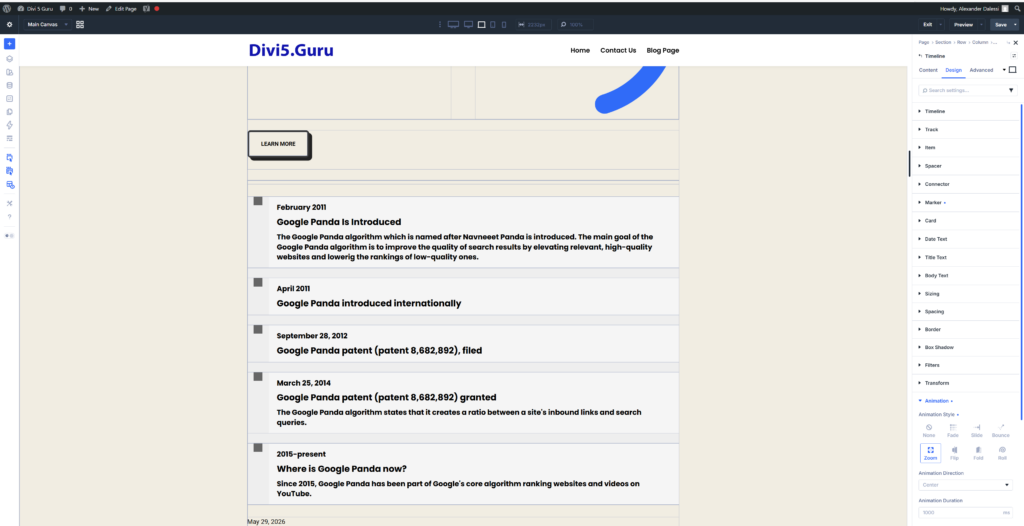The image size is (1024, 526).
Task: Click the Animation Duration input field
Action: [x=965, y=513]
